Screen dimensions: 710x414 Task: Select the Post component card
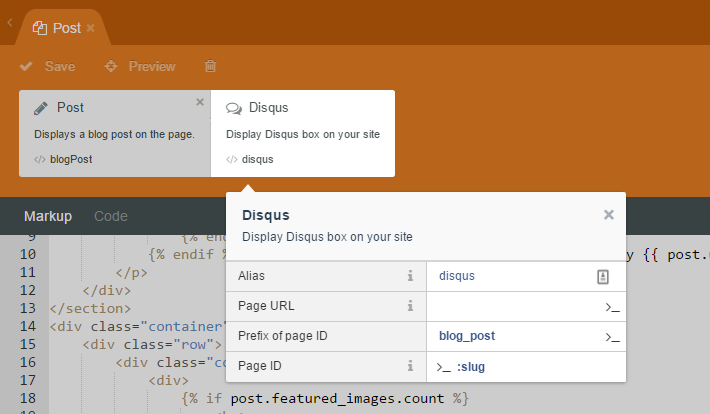point(115,133)
